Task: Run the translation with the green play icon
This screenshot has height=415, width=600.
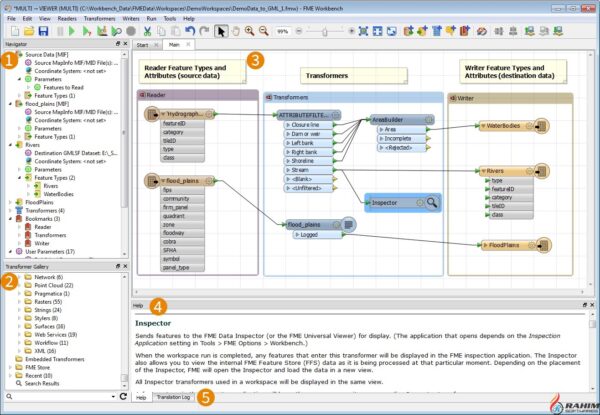Action: point(72,31)
